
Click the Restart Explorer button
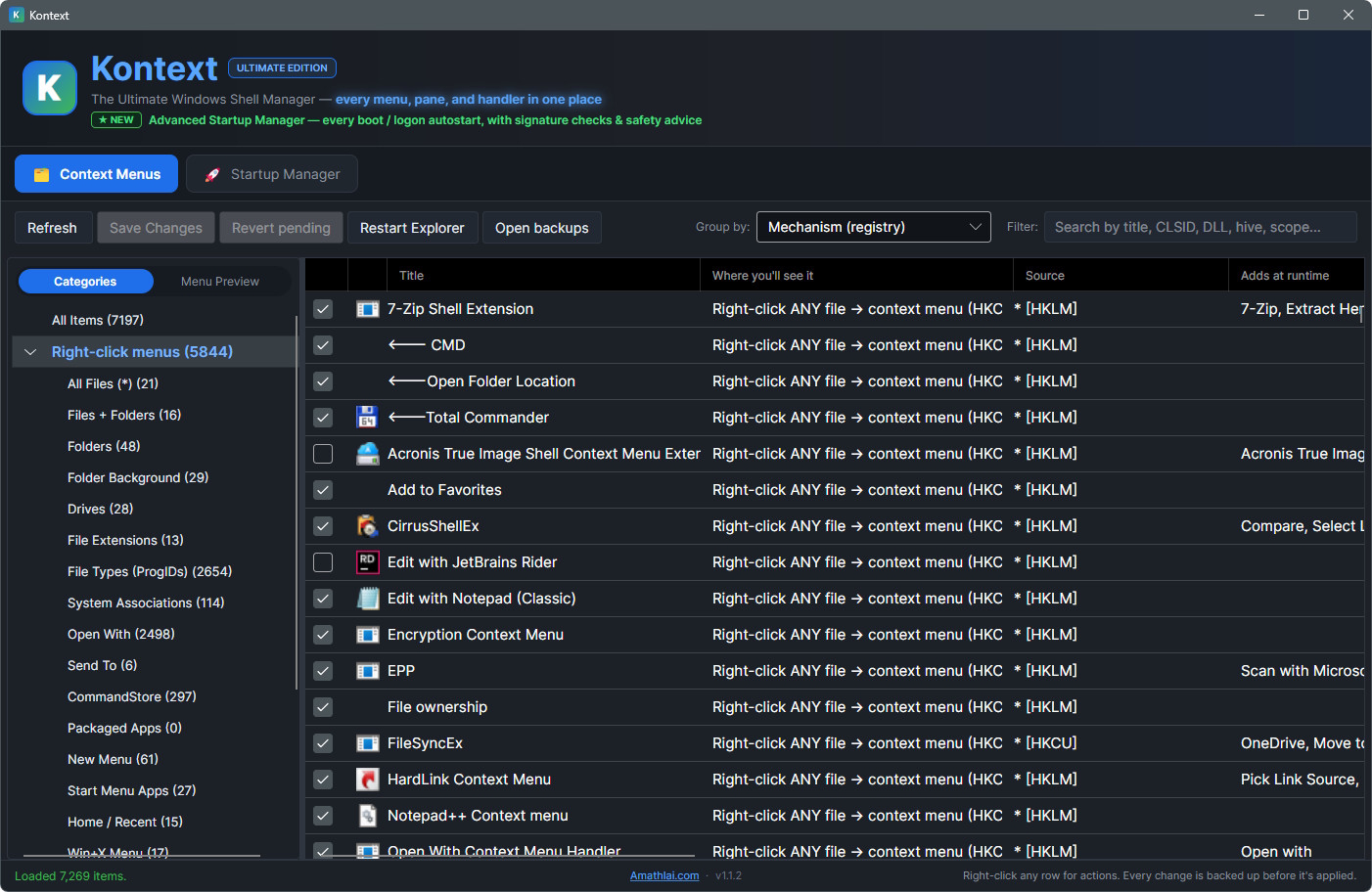tap(413, 228)
